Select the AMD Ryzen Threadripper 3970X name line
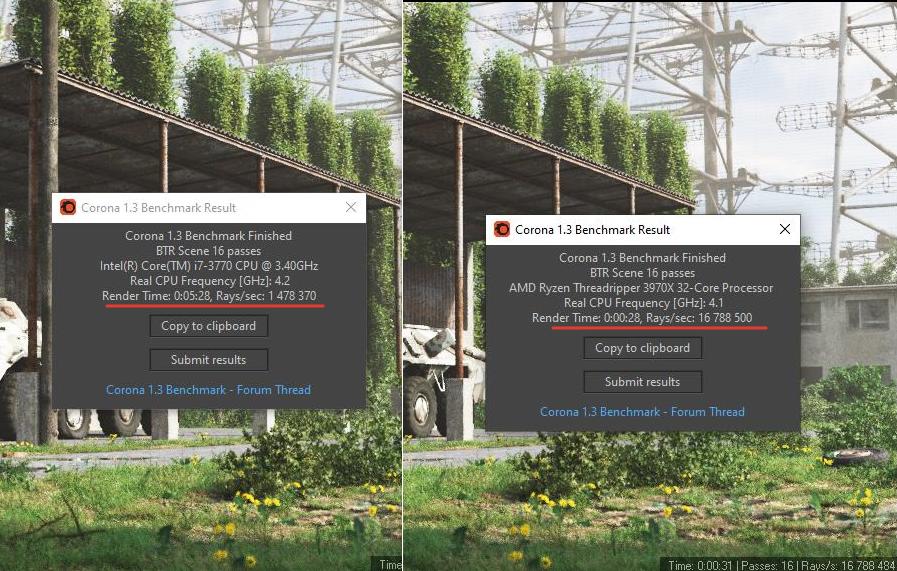This screenshot has height=571, width=897. (641, 288)
